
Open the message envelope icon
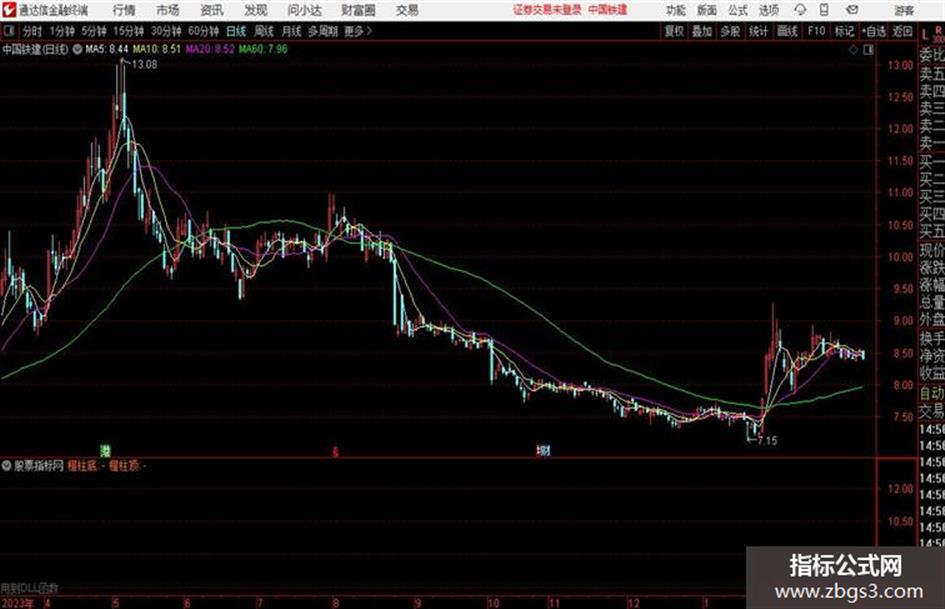[x=852, y=10]
